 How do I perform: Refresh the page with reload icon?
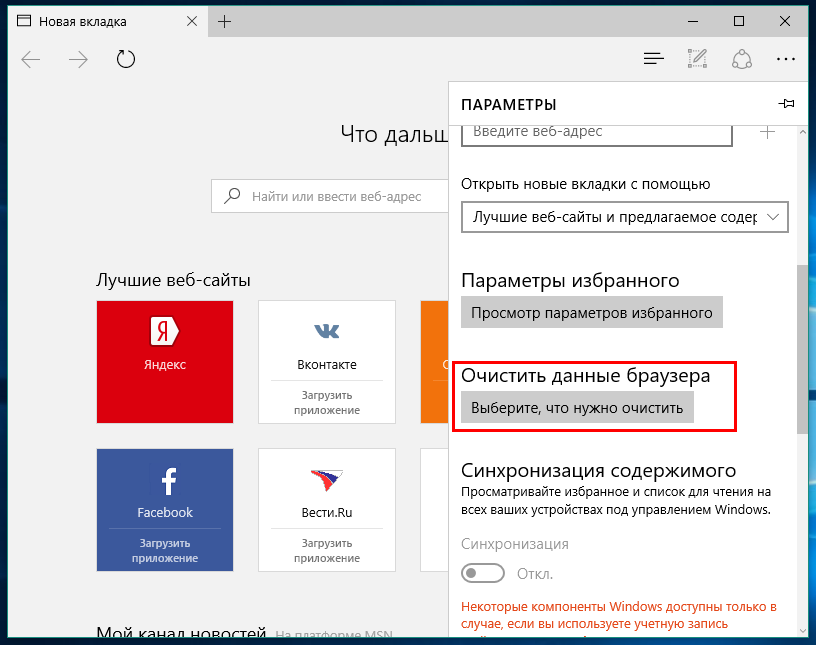pyautogui.click(x=126, y=59)
